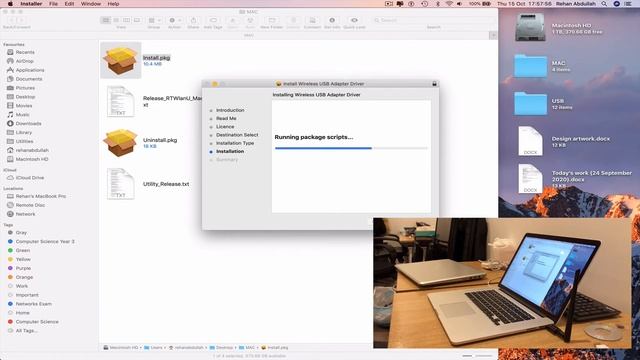The height and width of the screenshot is (360, 640).
Task: Switch Finder to gallery view
Action: [x=137, y=20]
